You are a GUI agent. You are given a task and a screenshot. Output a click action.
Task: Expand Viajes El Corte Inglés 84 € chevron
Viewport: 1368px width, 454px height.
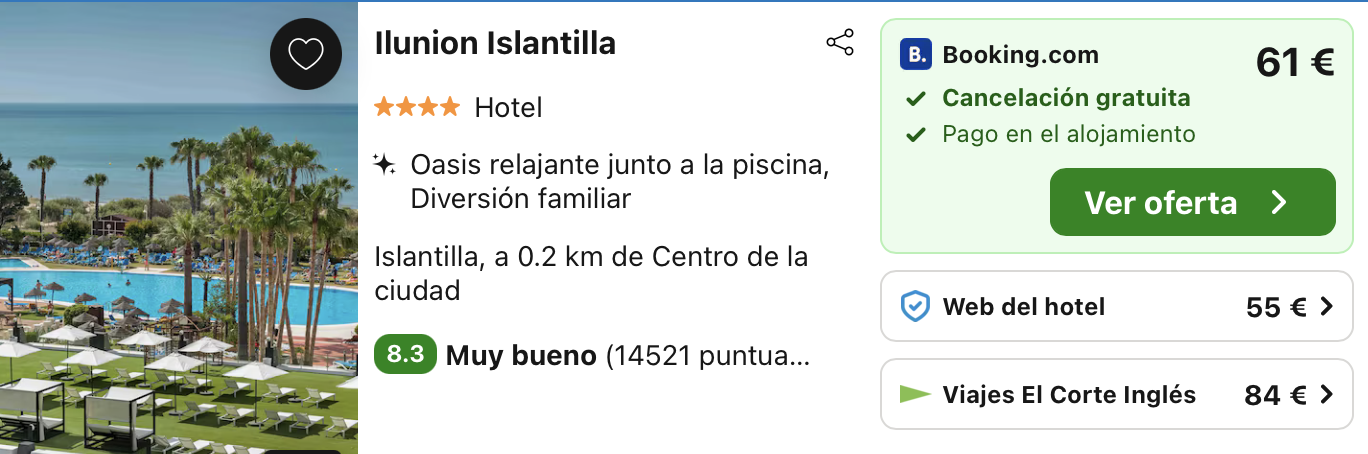(1327, 395)
